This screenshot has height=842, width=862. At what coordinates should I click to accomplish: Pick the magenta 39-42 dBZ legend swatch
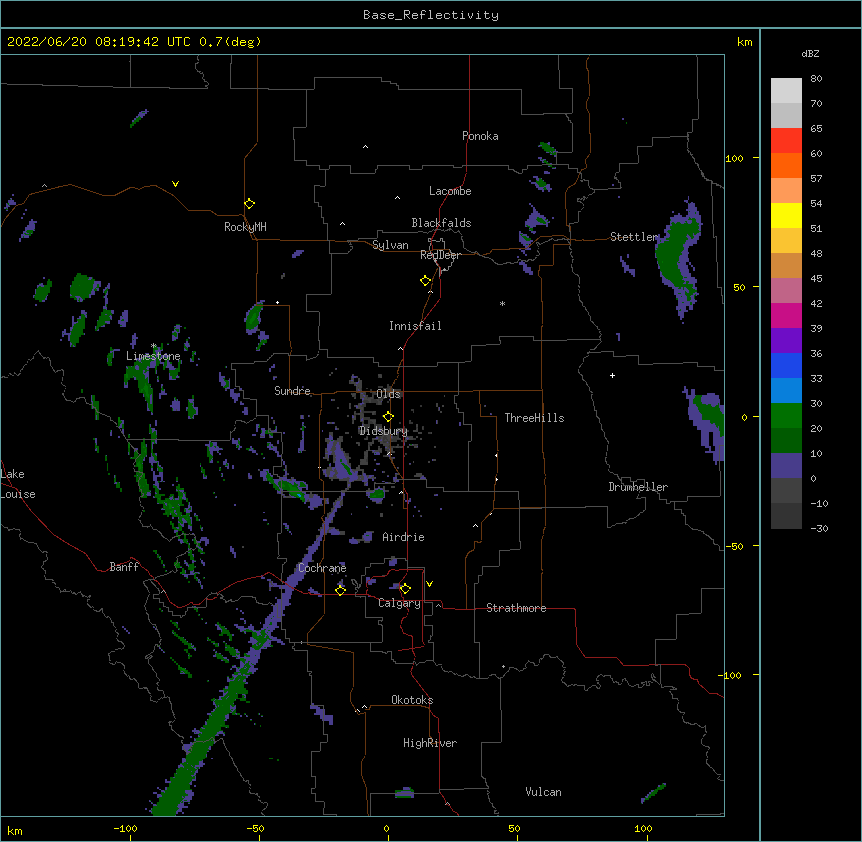(786, 315)
